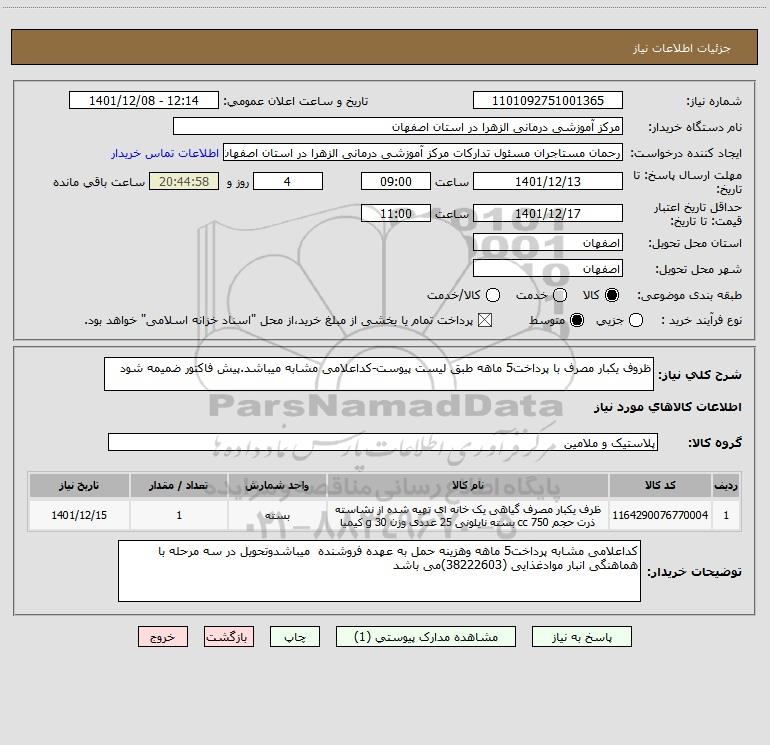Click the buyer organization name field
770x745 pixels.
pos(398,127)
